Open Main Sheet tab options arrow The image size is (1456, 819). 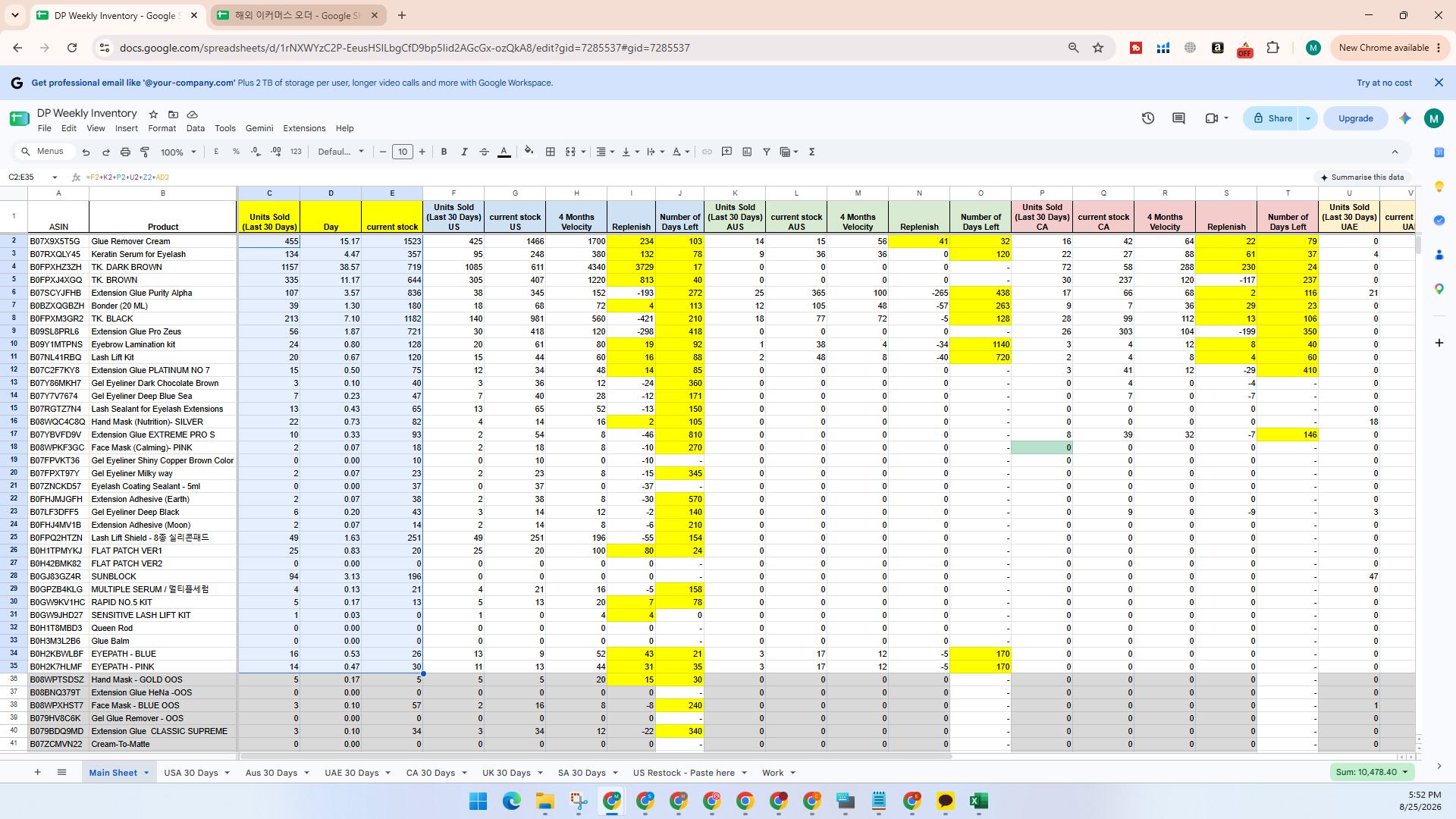click(x=146, y=773)
